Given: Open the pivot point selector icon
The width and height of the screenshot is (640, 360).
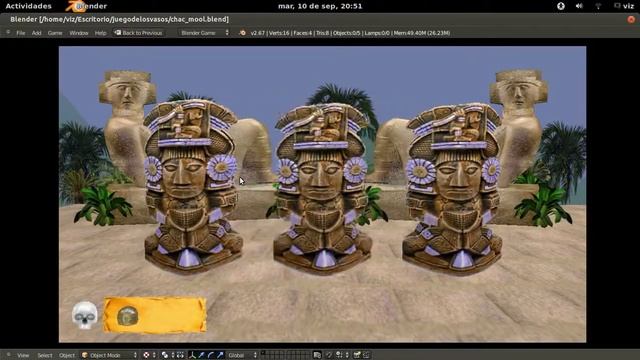Looking at the screenshot, I should [x=167, y=355].
